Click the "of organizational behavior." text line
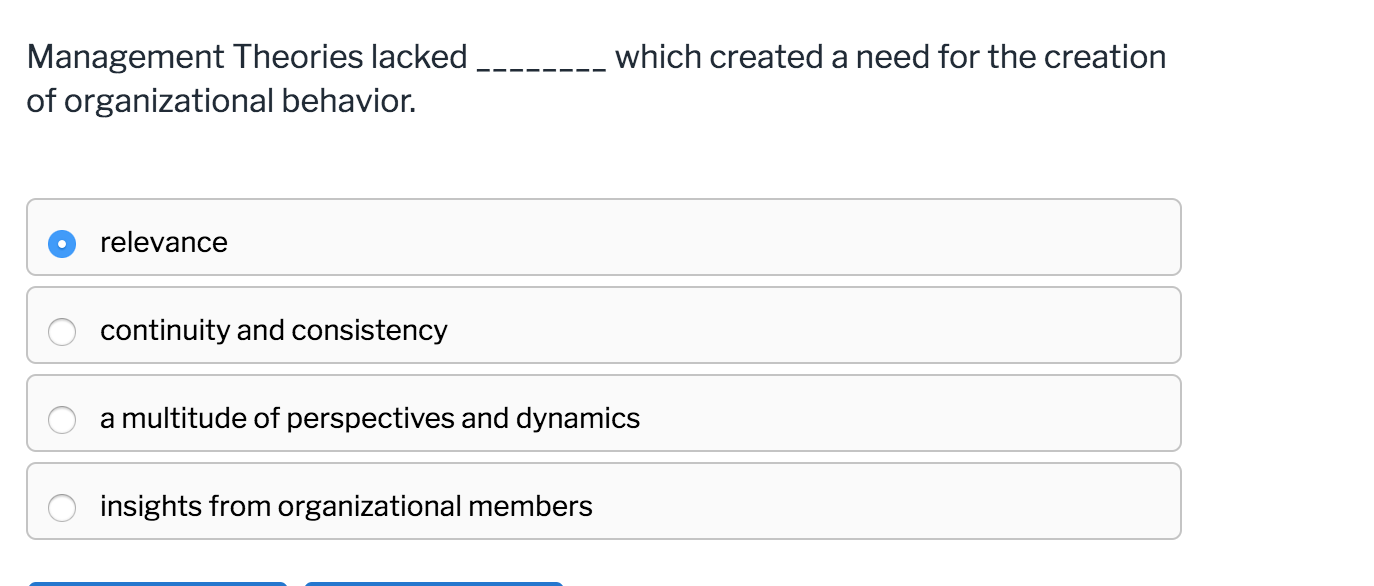 point(221,101)
